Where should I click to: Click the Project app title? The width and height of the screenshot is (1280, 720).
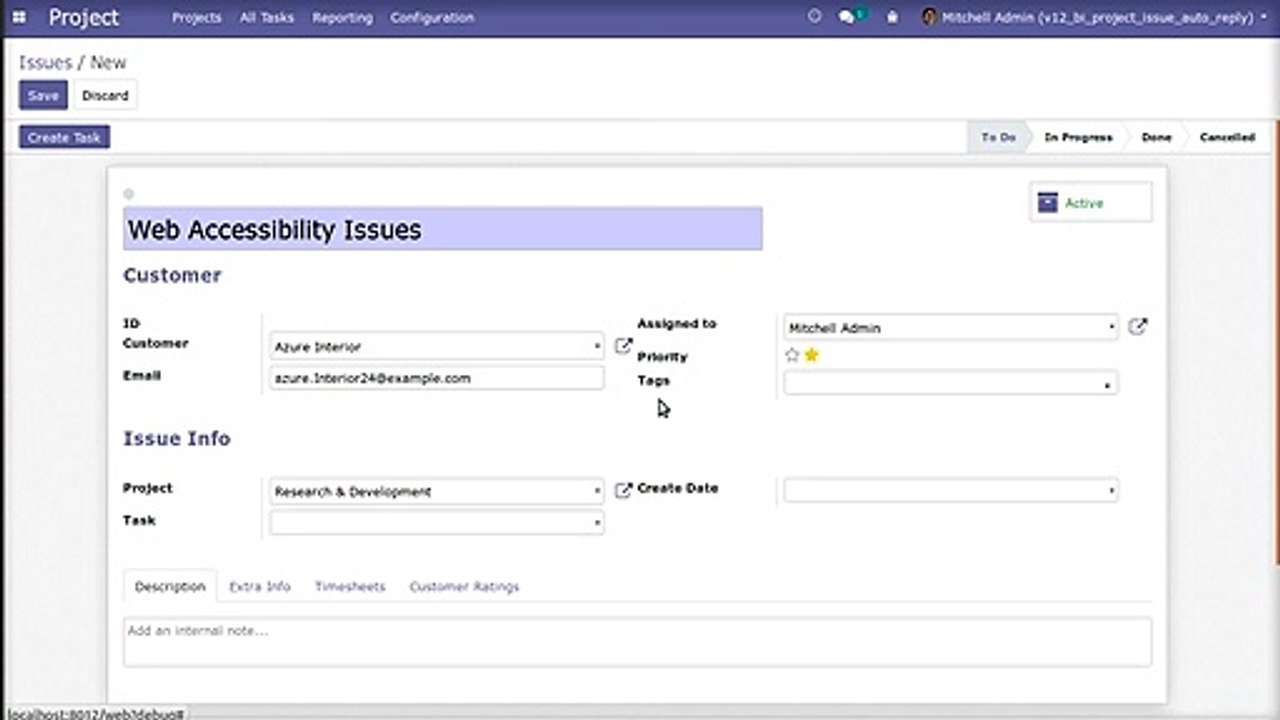pos(84,17)
